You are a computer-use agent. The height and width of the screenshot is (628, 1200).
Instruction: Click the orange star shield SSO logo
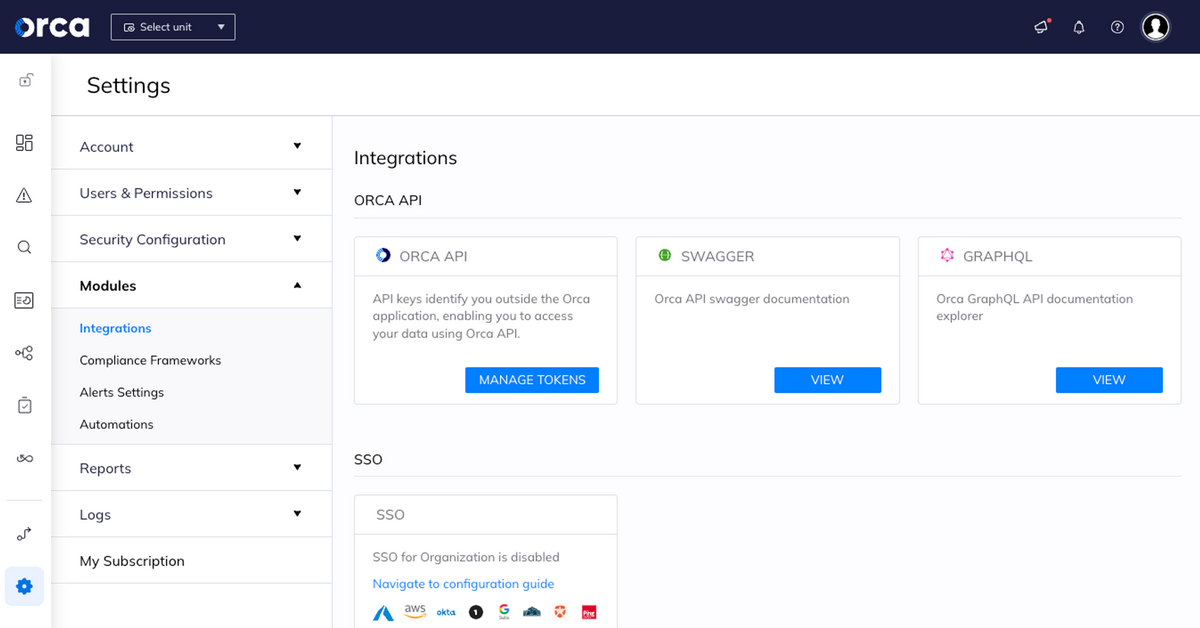click(560, 612)
